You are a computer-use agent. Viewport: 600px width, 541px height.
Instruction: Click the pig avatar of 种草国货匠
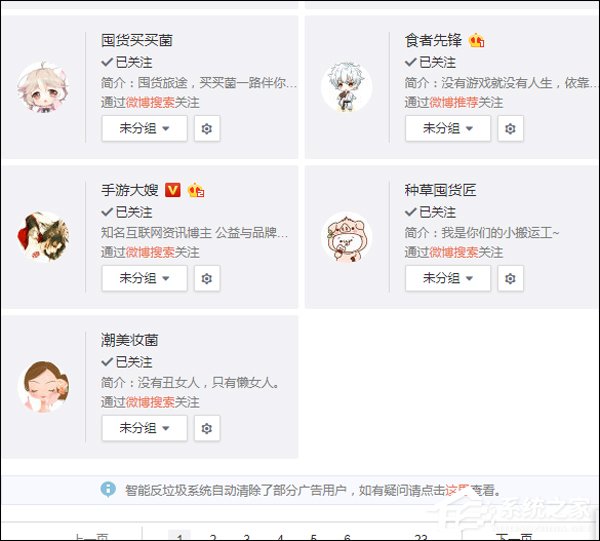click(x=347, y=237)
